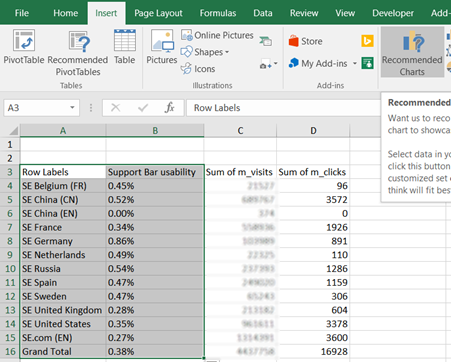Open the Formulas tab
This screenshot has height=362, width=451.
click(x=218, y=13)
